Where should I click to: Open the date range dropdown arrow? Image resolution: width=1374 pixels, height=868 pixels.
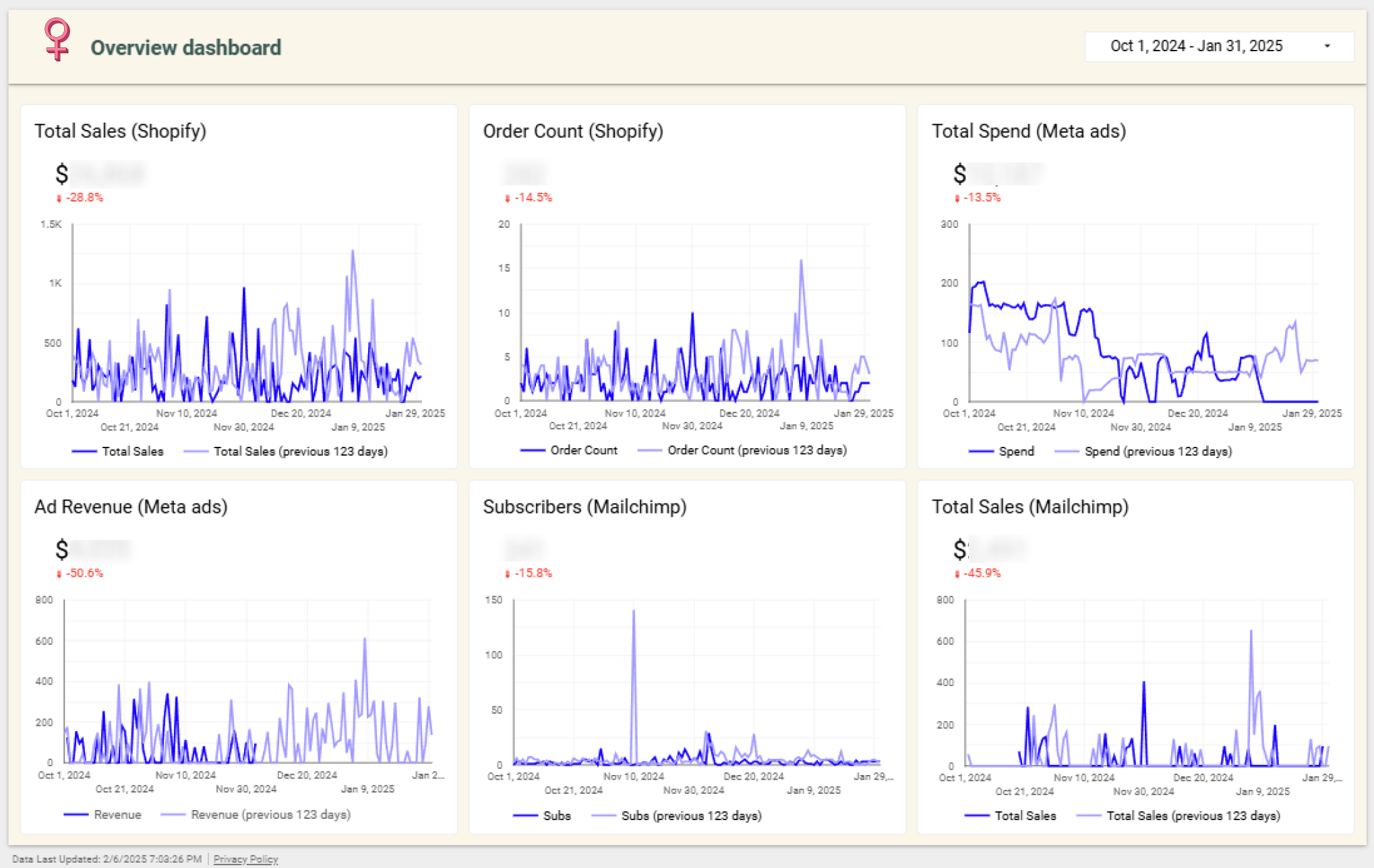(x=1327, y=46)
